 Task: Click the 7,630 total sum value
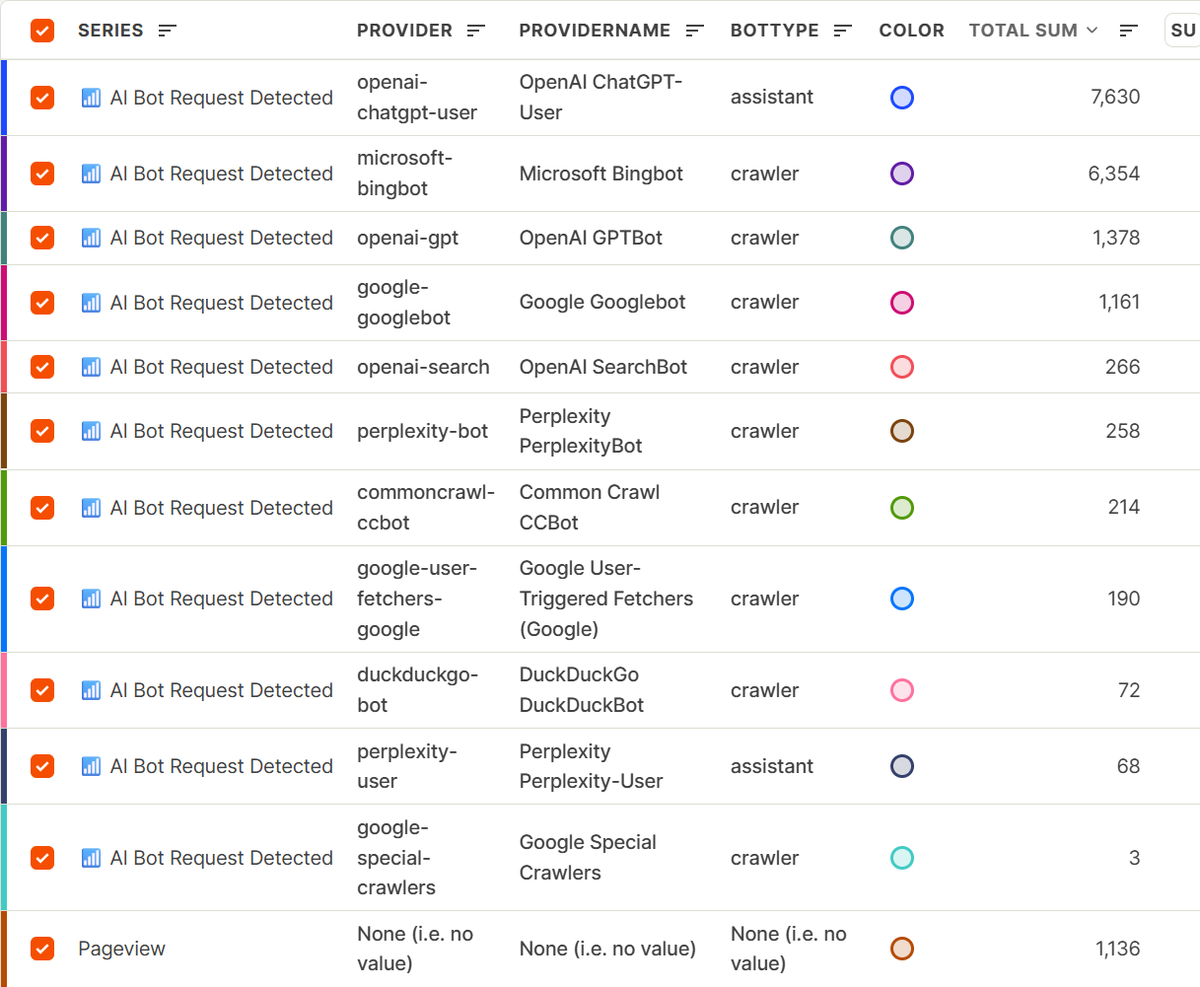1113,98
